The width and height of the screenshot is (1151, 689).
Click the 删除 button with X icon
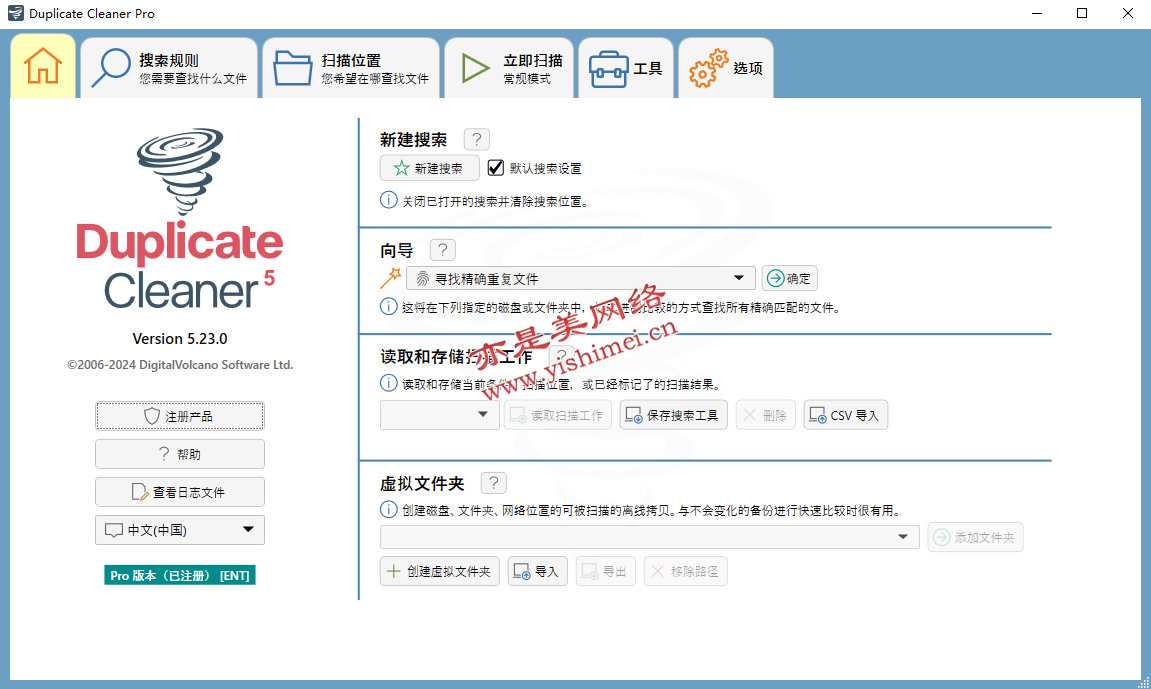[766, 415]
